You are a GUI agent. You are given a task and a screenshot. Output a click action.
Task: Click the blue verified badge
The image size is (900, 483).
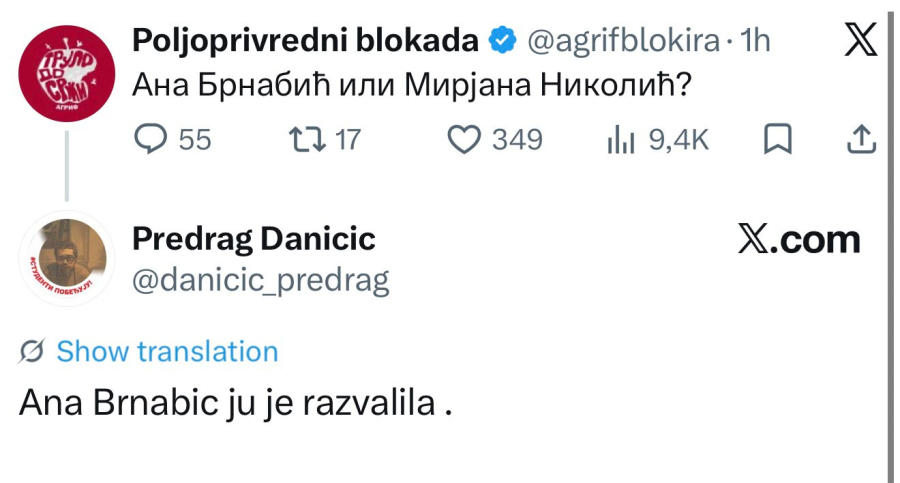click(x=502, y=40)
